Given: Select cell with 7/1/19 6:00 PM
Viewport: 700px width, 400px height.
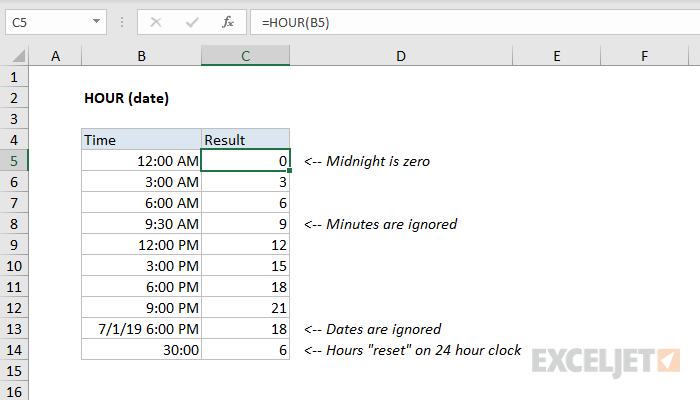Looking at the screenshot, I should coord(142,329).
